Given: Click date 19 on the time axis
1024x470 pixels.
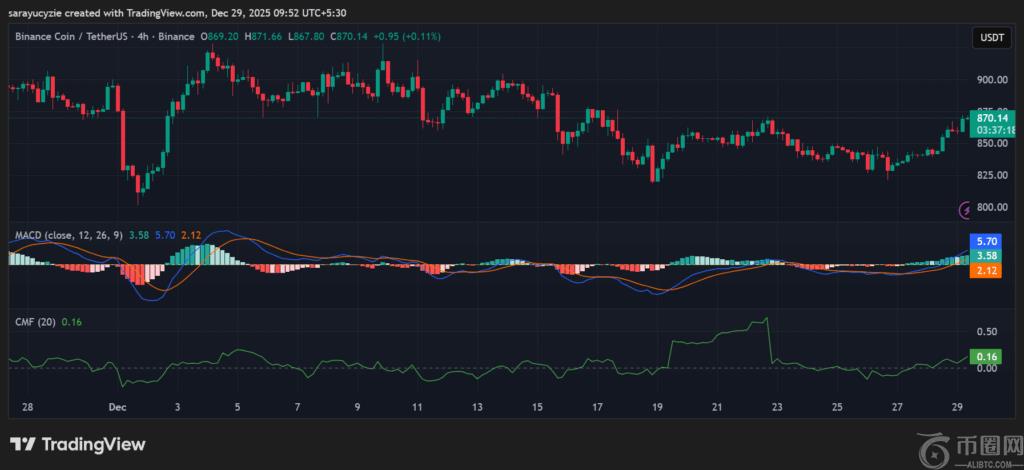Looking at the screenshot, I should pos(657,408).
